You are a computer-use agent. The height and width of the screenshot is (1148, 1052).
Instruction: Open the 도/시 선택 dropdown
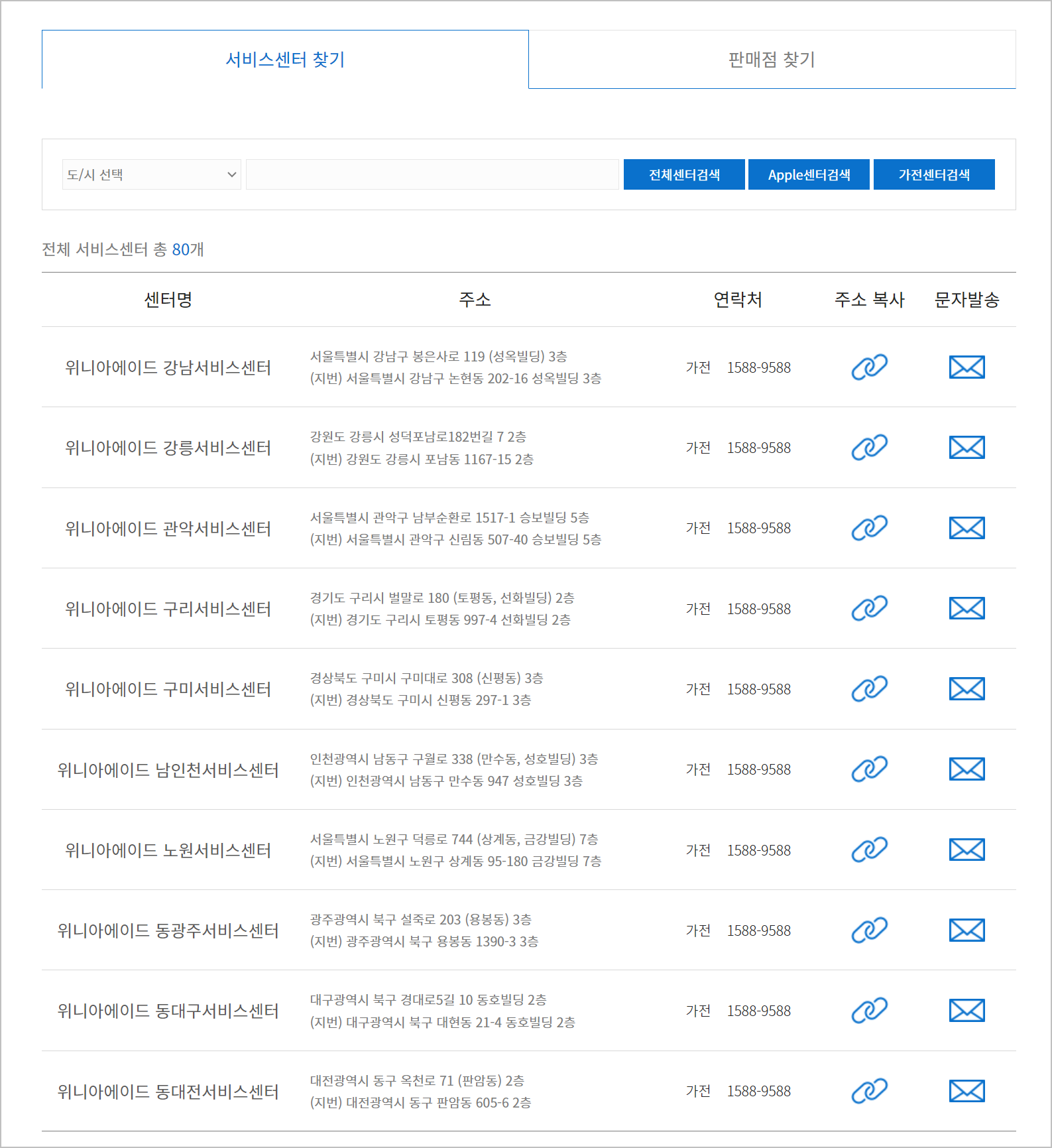point(152,174)
